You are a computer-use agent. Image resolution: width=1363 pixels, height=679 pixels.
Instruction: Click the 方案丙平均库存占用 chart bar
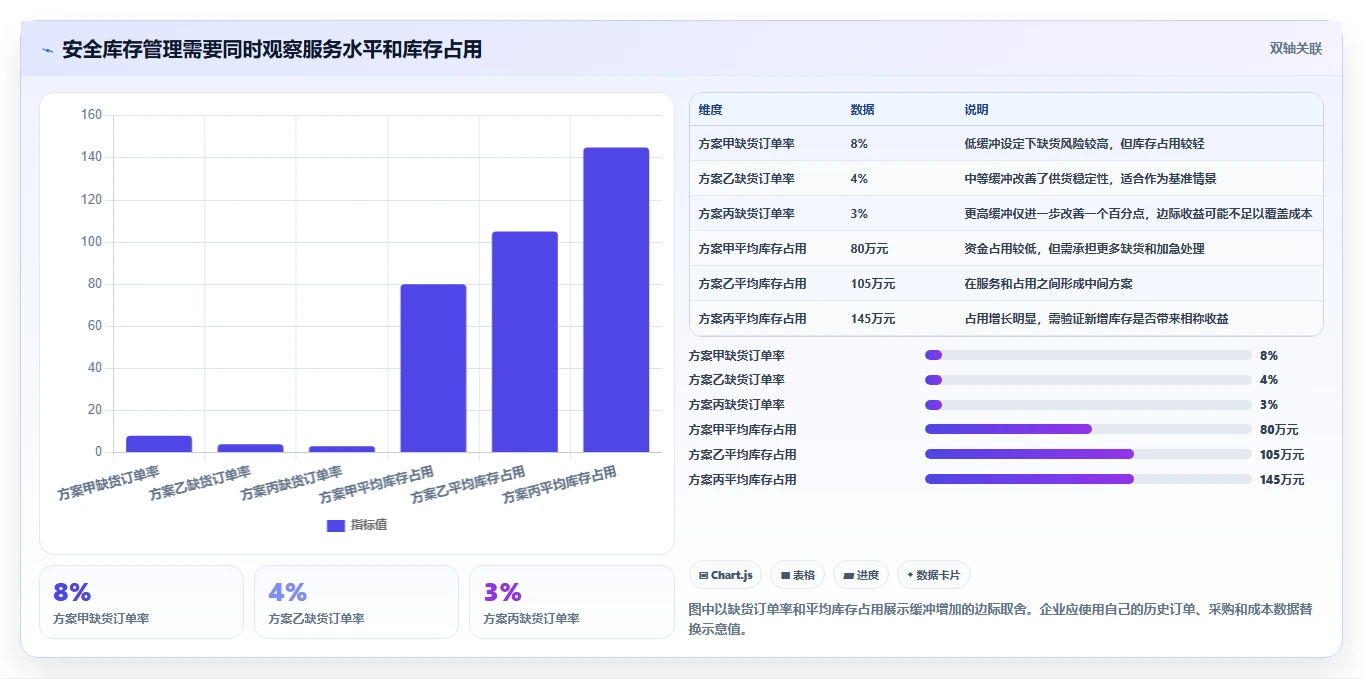click(616, 300)
